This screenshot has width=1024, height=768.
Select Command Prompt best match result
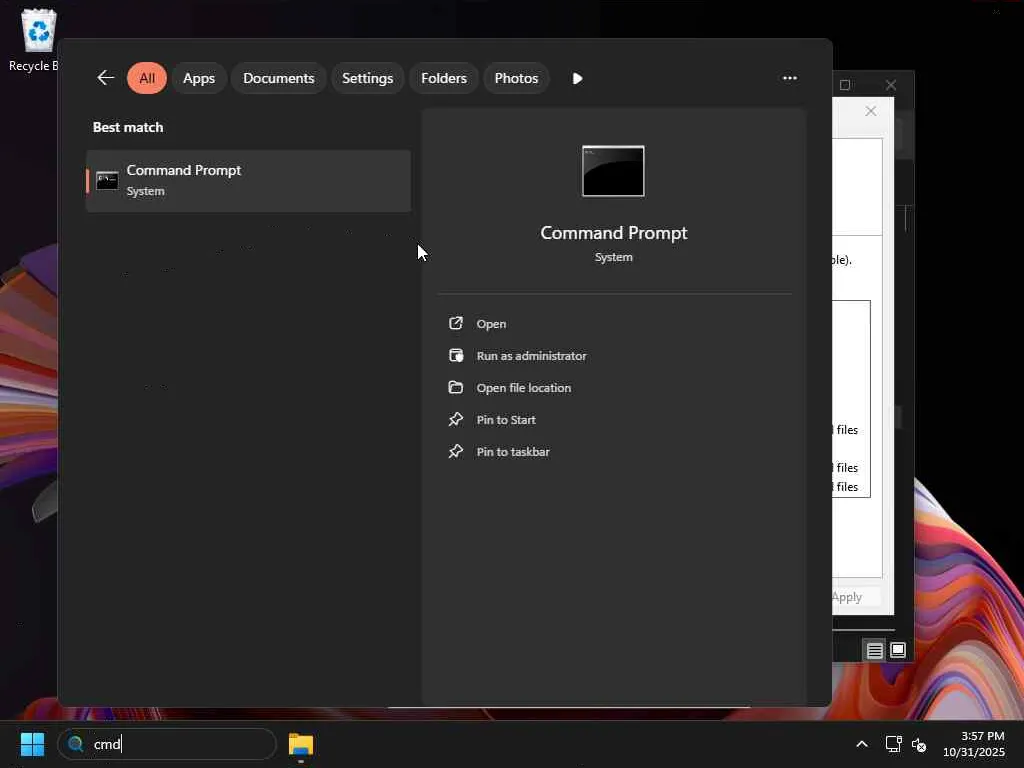(x=248, y=181)
